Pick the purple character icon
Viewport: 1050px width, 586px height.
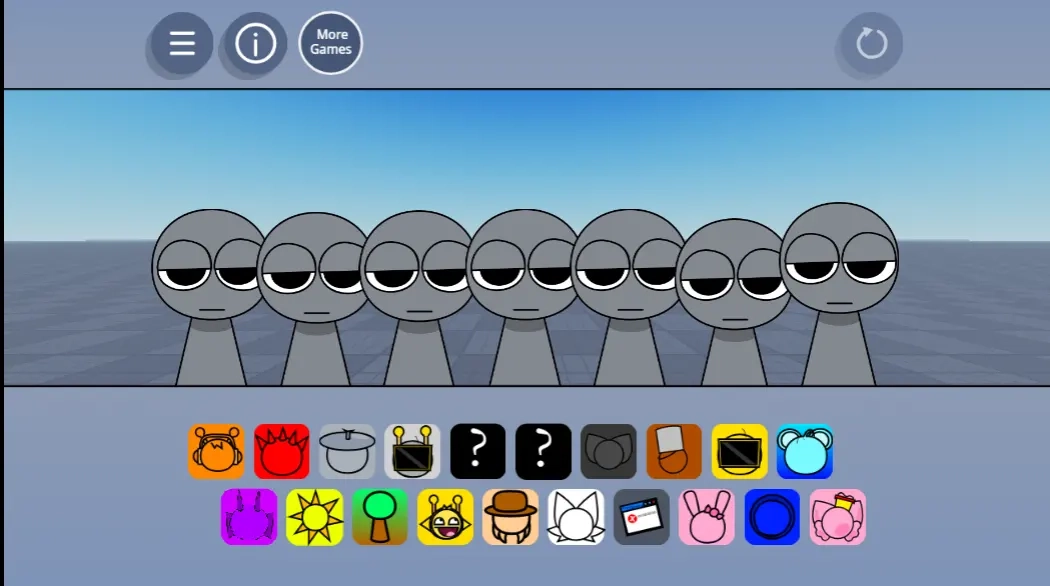(249, 517)
